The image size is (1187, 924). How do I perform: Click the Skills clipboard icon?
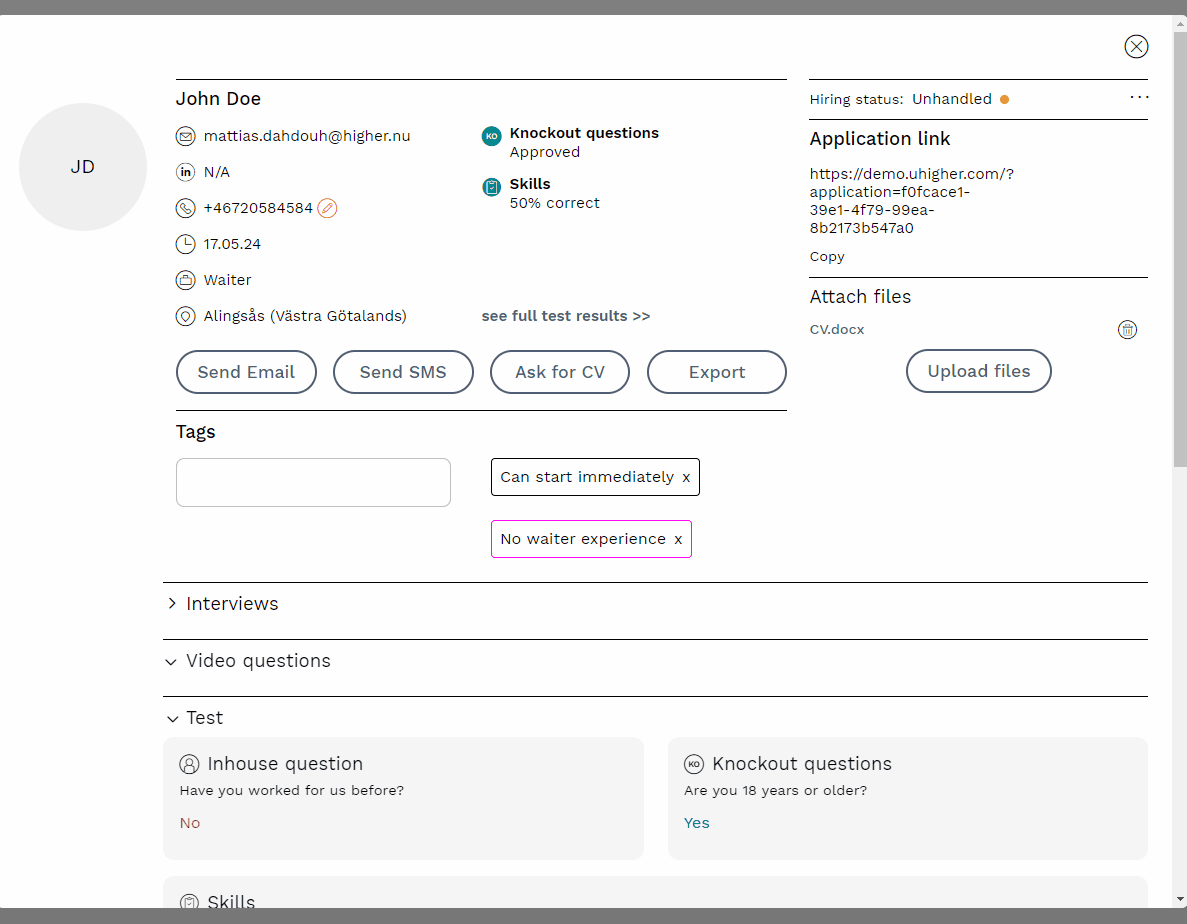[491, 187]
